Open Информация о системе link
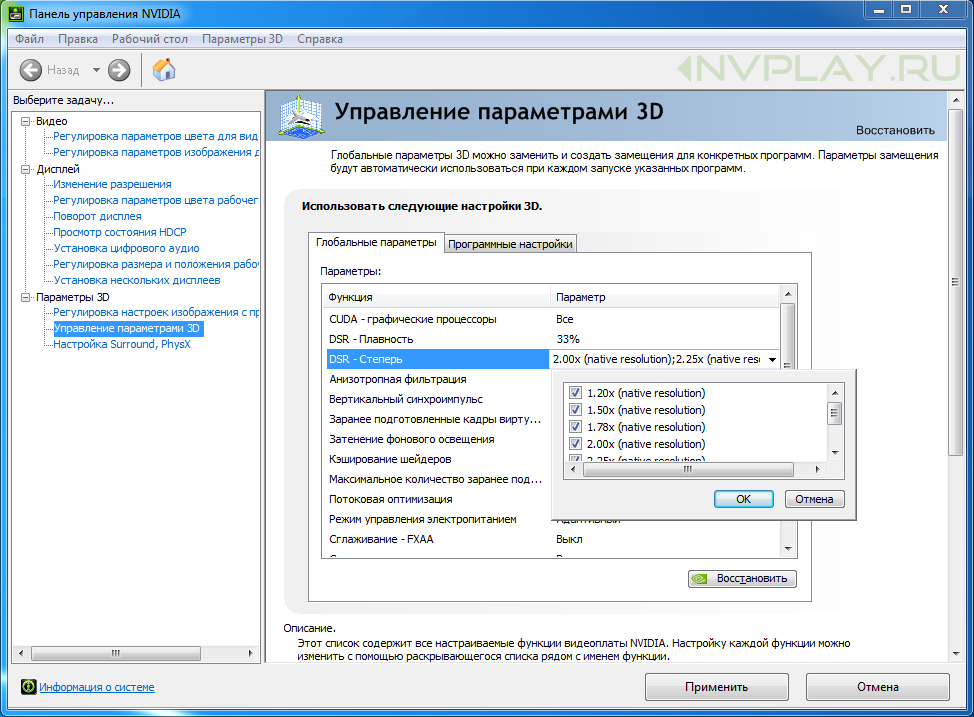The width and height of the screenshot is (974, 717). coord(97,687)
